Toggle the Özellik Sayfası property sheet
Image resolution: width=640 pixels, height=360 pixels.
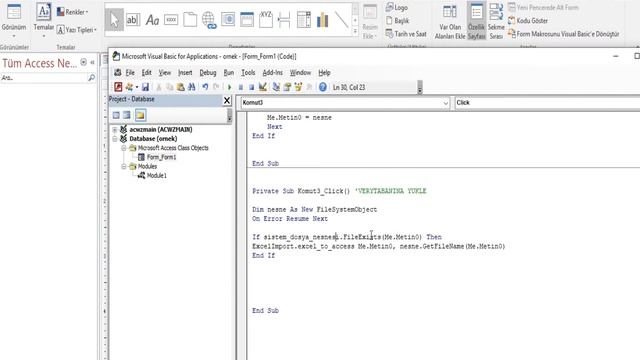point(476,21)
